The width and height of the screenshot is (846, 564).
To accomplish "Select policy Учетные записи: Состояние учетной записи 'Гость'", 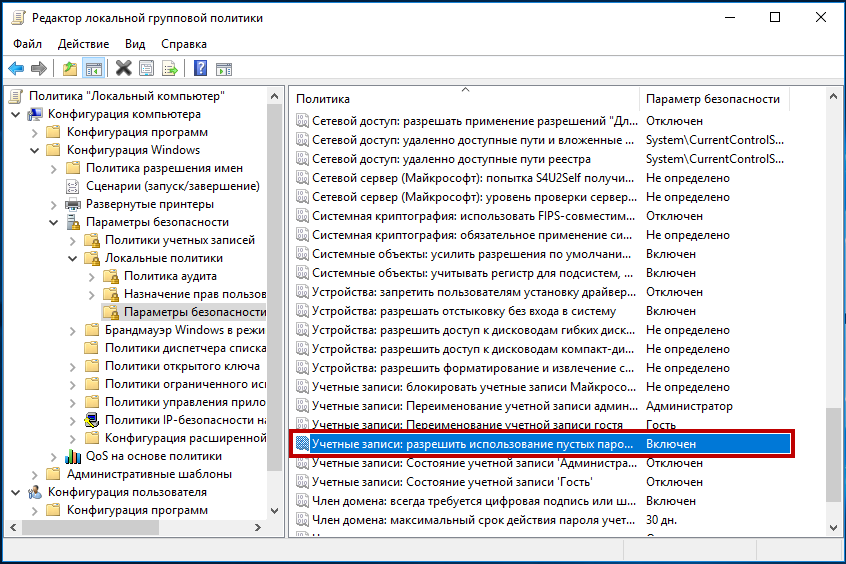I will (x=468, y=482).
